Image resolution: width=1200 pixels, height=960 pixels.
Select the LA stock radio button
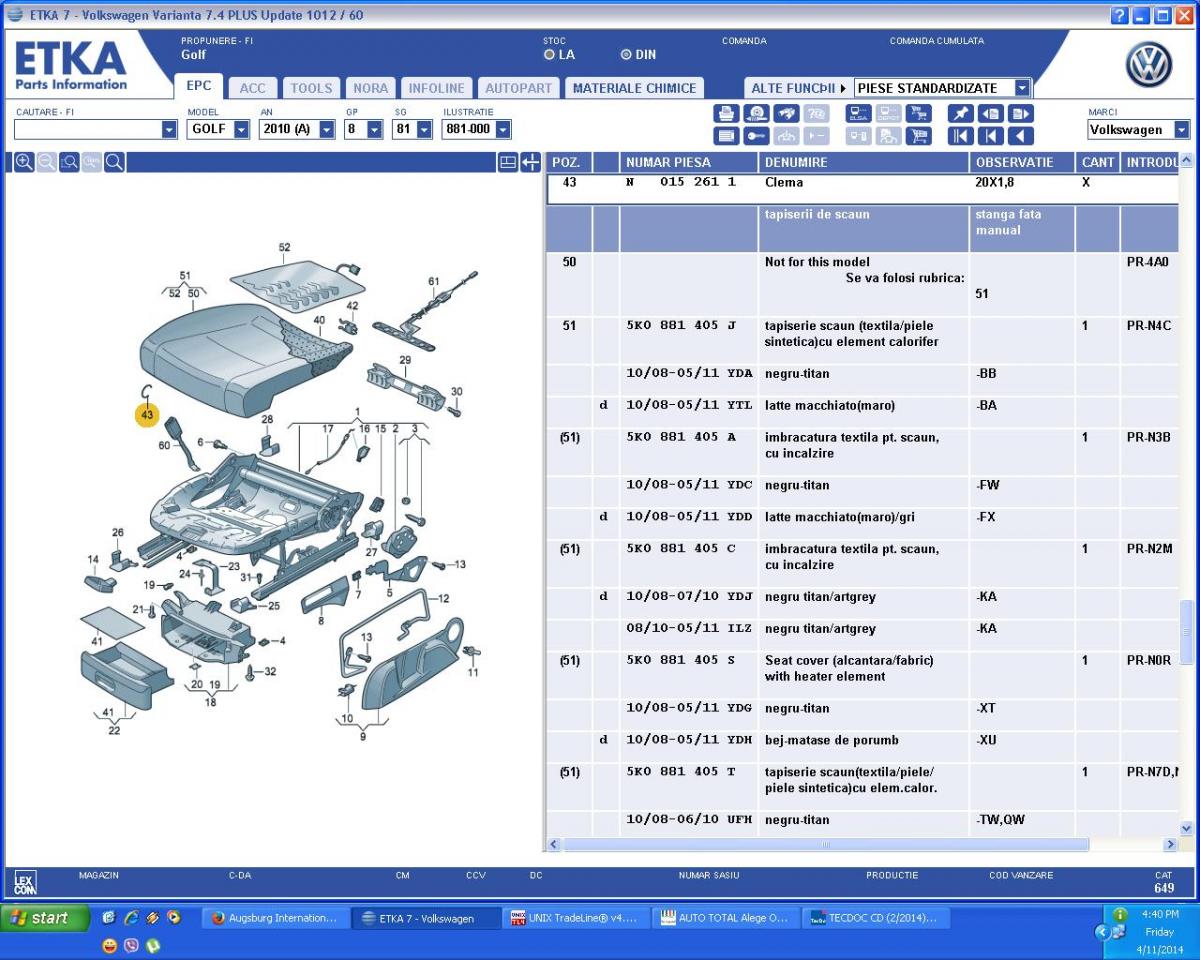point(549,55)
